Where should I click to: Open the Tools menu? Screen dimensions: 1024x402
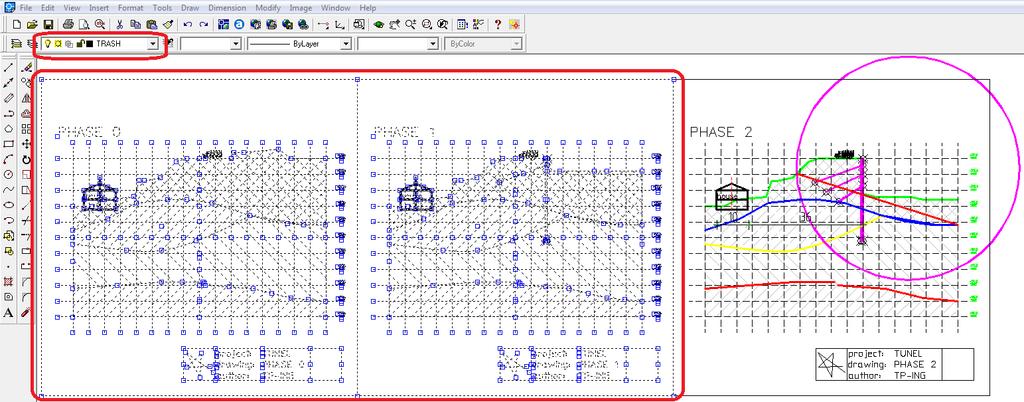163,8
